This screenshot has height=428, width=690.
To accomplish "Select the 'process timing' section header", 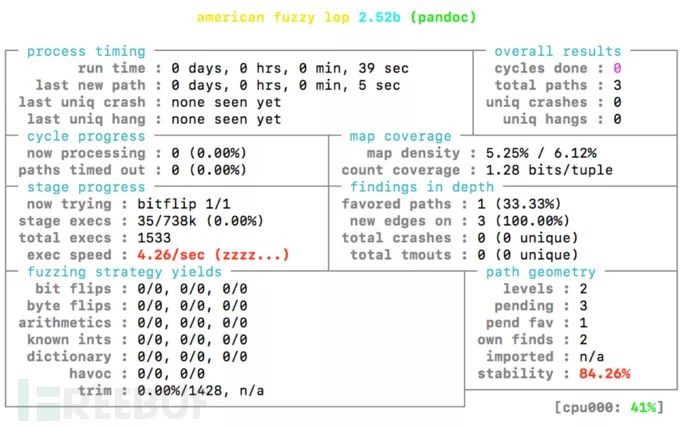I will tap(86, 51).
